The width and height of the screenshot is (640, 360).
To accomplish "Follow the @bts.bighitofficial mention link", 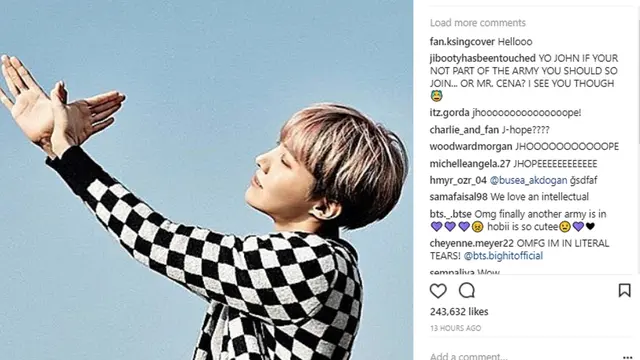I will 503,256.
